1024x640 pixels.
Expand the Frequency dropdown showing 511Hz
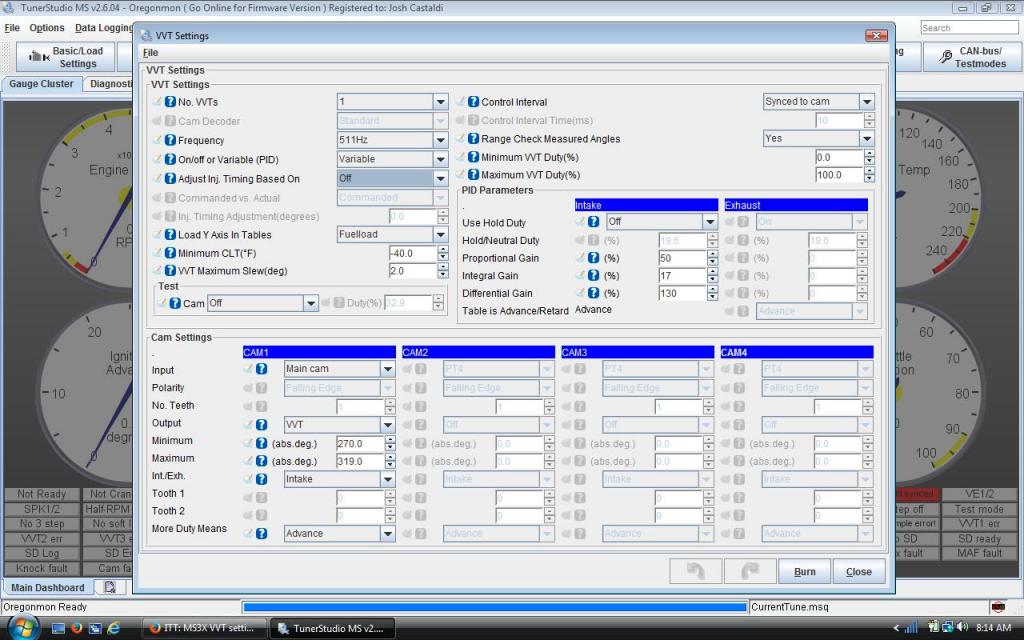[x=440, y=140]
